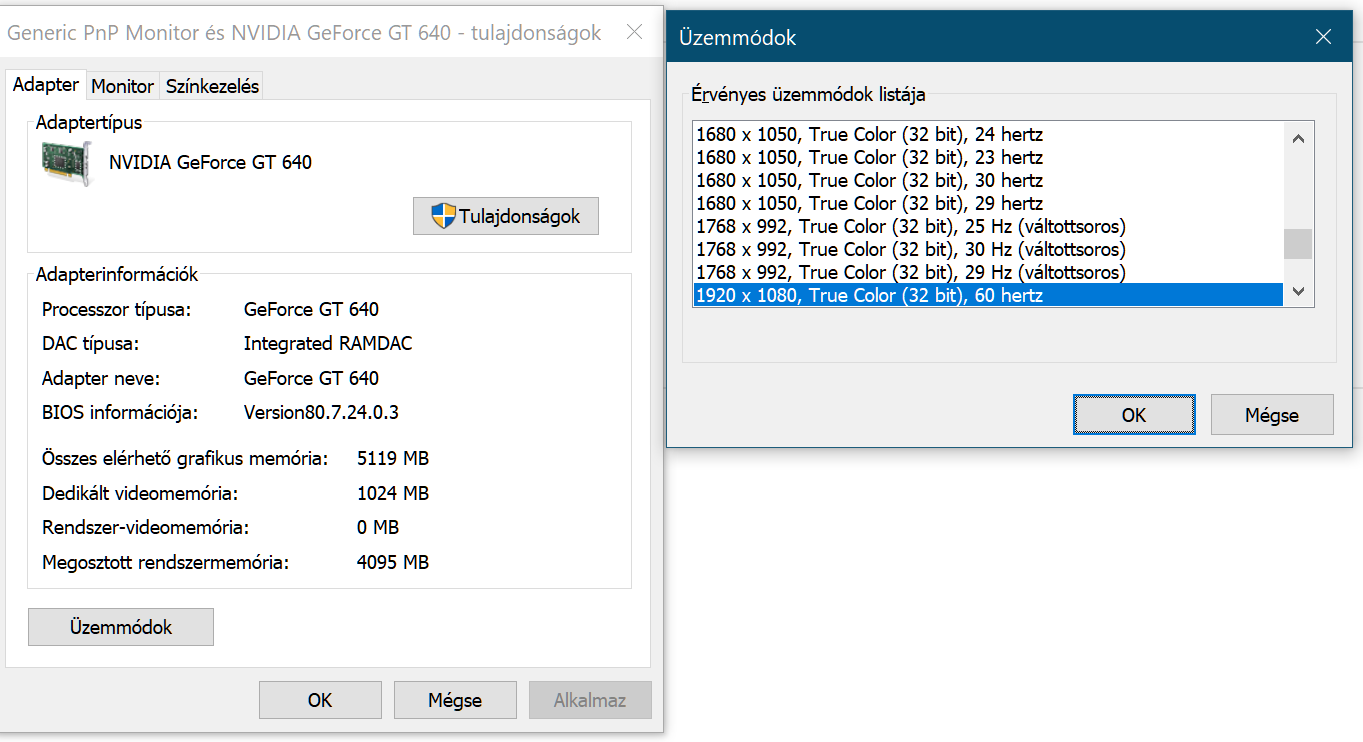
Task: Click Mégse in the properties window
Action: point(455,700)
